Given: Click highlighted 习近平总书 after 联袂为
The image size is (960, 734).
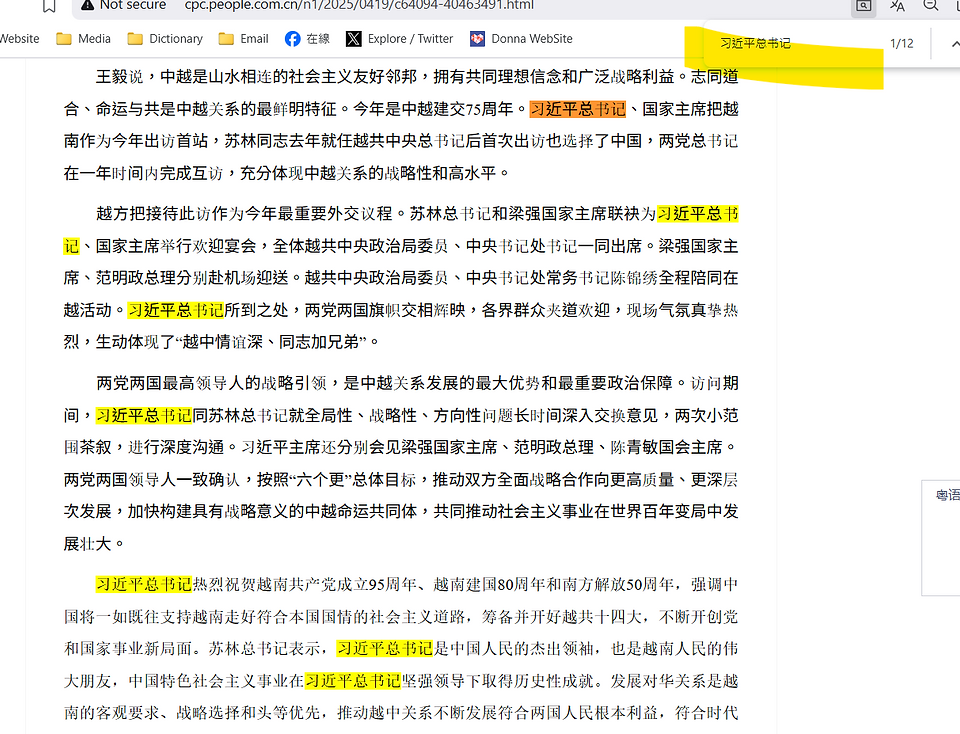Looking at the screenshot, I should 698,214.
